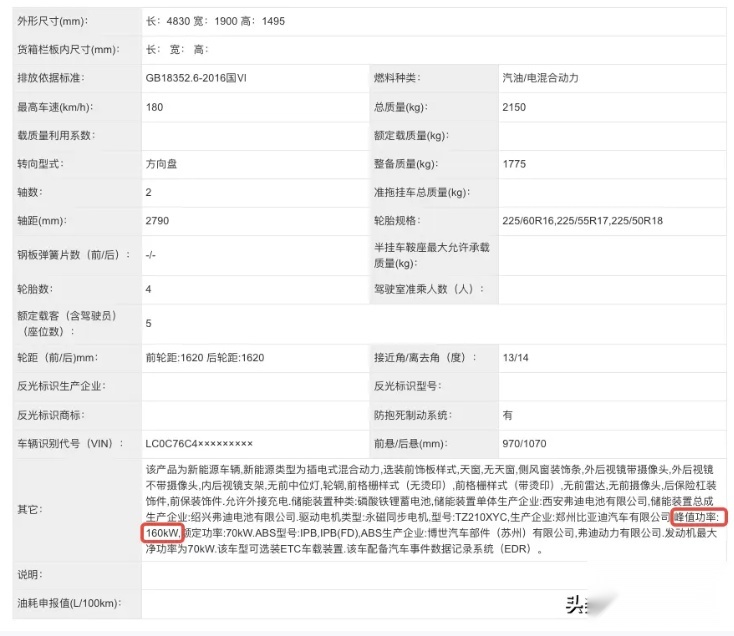Click the 燃料种类 label
The image size is (734, 636).
point(397,78)
